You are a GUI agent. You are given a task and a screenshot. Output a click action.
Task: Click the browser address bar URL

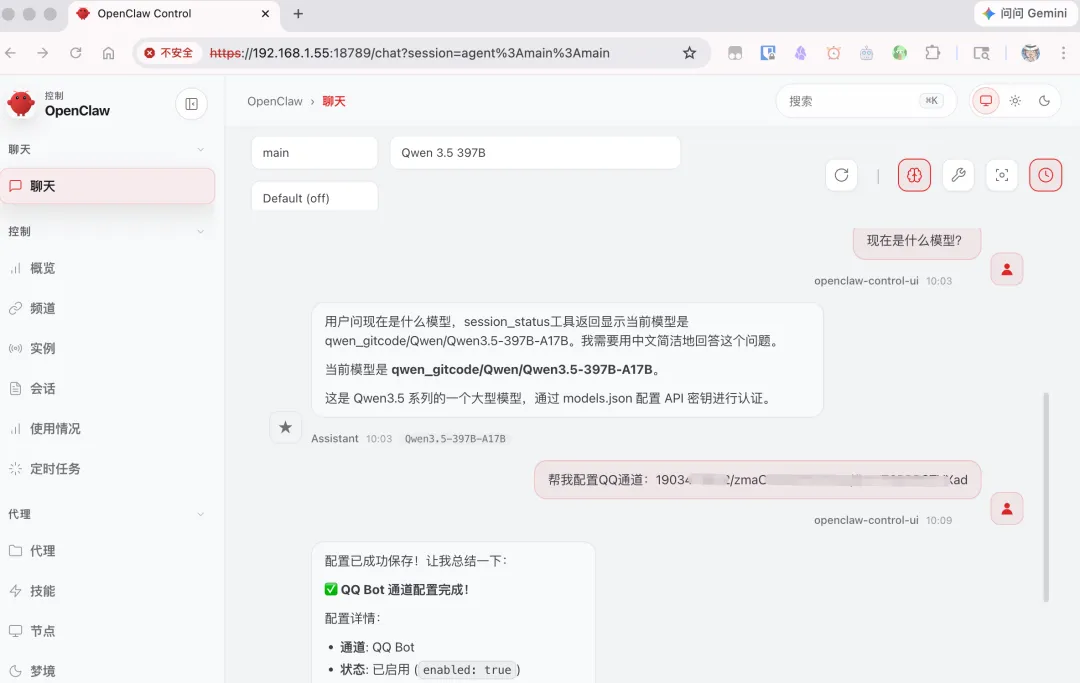(410, 53)
